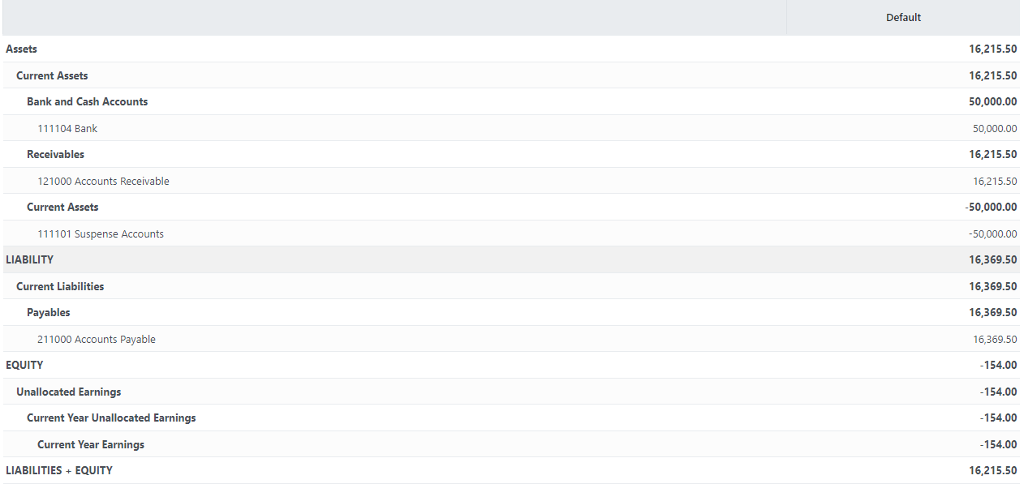Select the Current Year Earnings line
This screenshot has width=1024, height=484.
coord(91,445)
